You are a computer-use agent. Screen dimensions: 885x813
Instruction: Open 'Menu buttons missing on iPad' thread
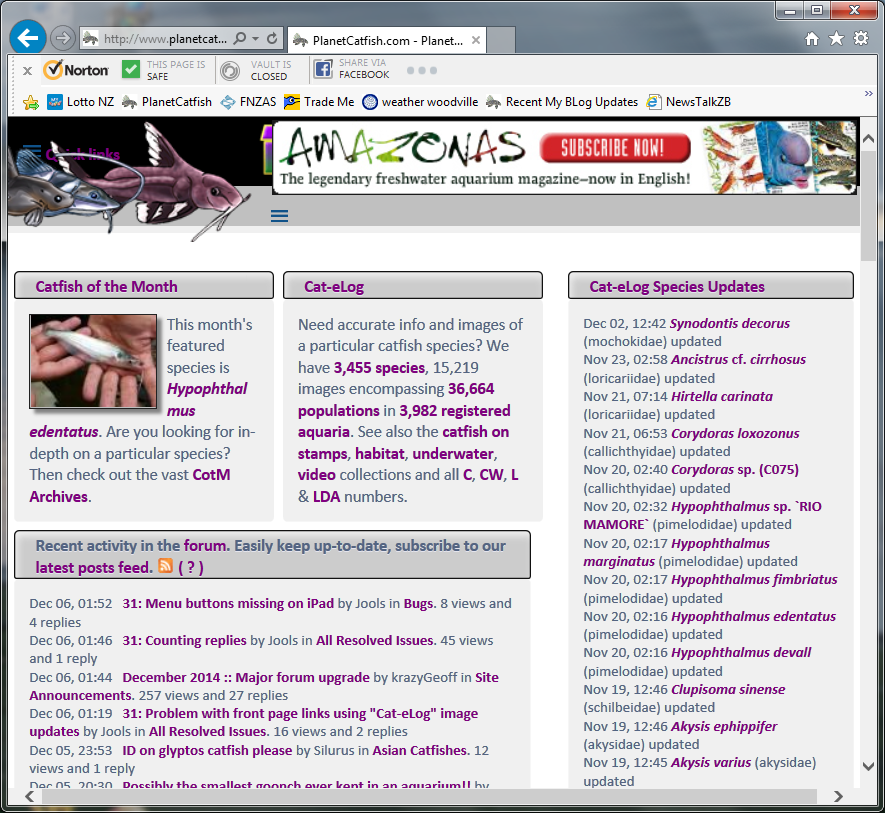tap(228, 604)
